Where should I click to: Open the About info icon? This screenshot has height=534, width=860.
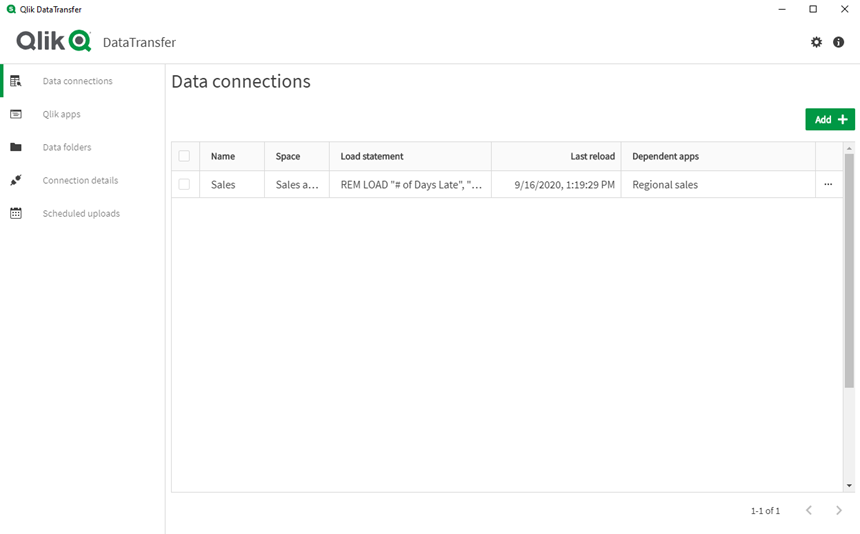click(x=839, y=42)
